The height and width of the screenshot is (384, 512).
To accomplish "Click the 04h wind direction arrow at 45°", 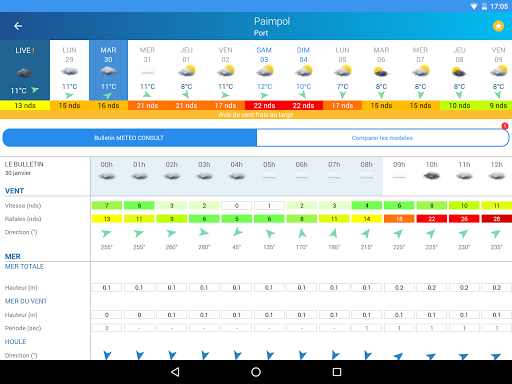I will coord(237,232).
